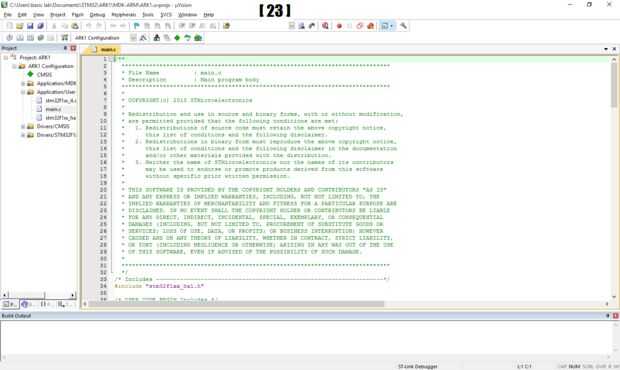Open Options for Target wand icon

143,38
